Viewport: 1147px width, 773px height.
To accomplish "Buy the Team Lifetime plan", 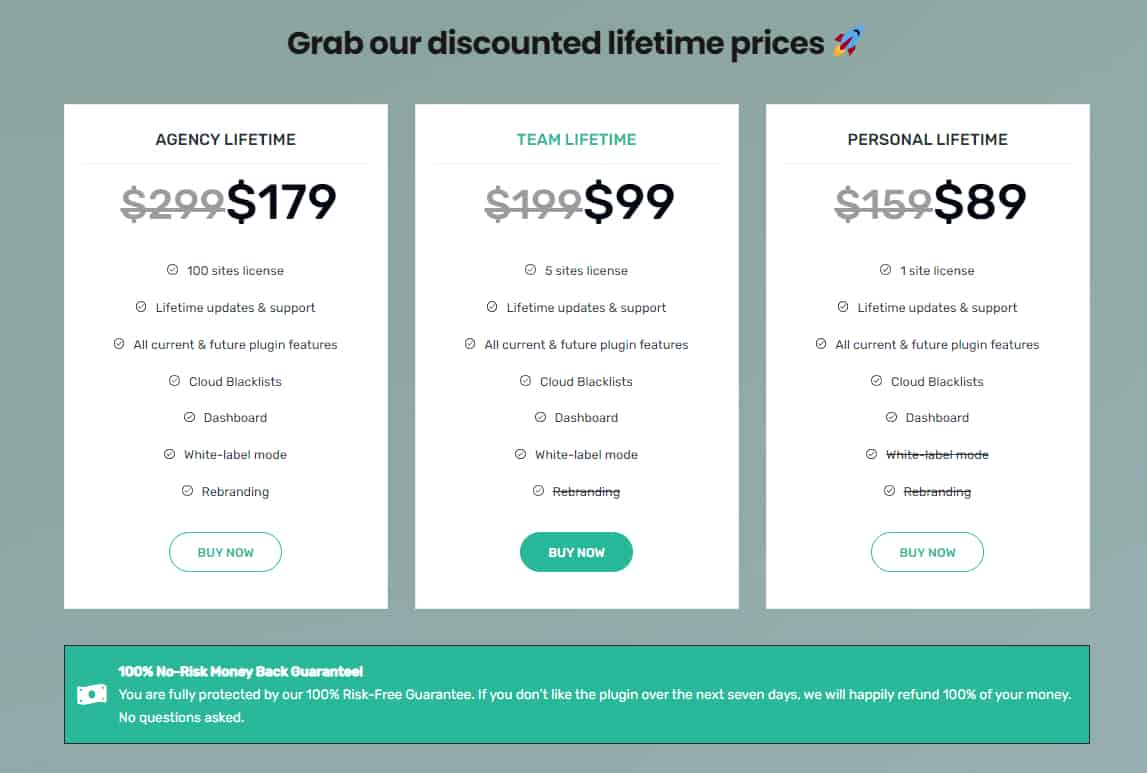I will coord(576,552).
